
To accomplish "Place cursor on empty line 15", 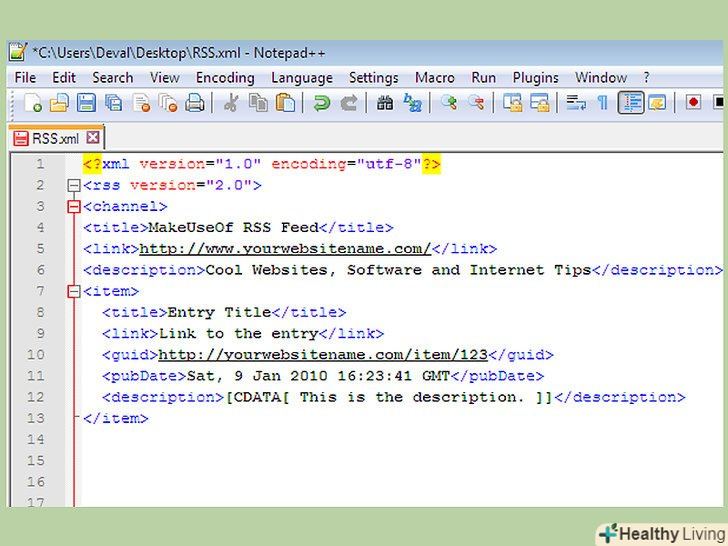I will pyautogui.click(x=402, y=461).
